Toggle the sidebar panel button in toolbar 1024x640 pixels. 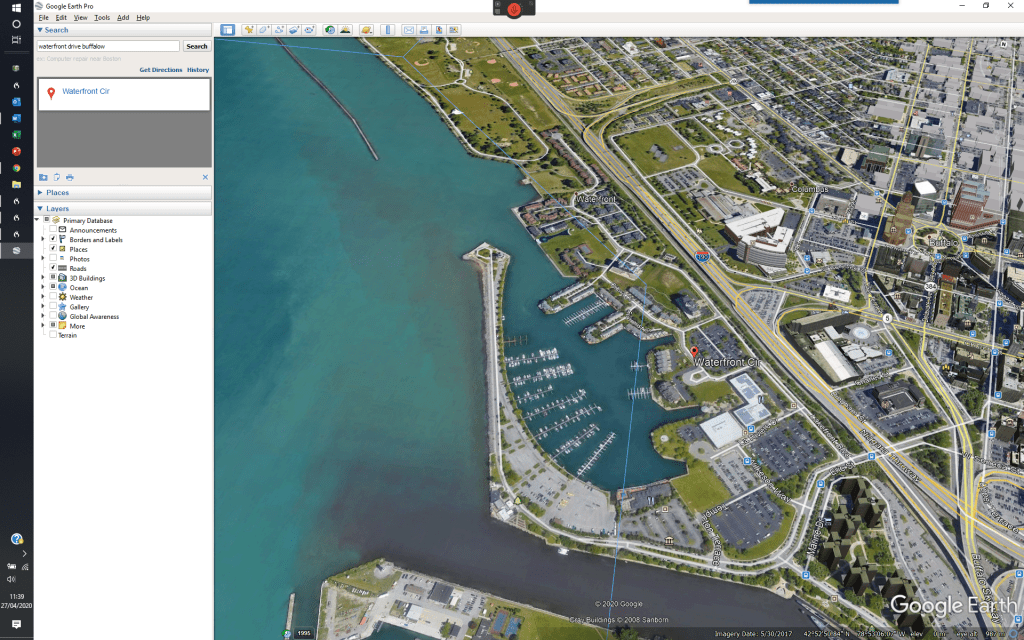tap(227, 30)
